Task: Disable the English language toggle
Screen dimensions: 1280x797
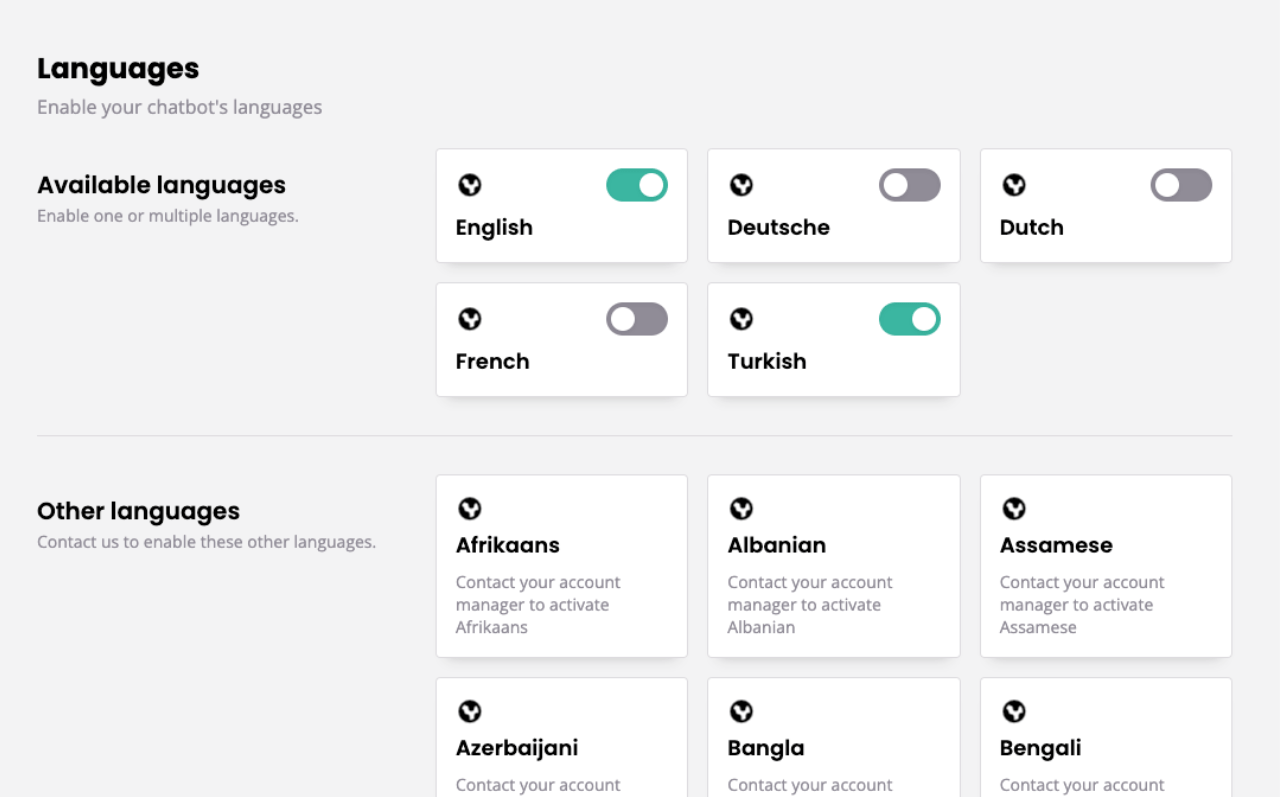Action: tap(636, 185)
